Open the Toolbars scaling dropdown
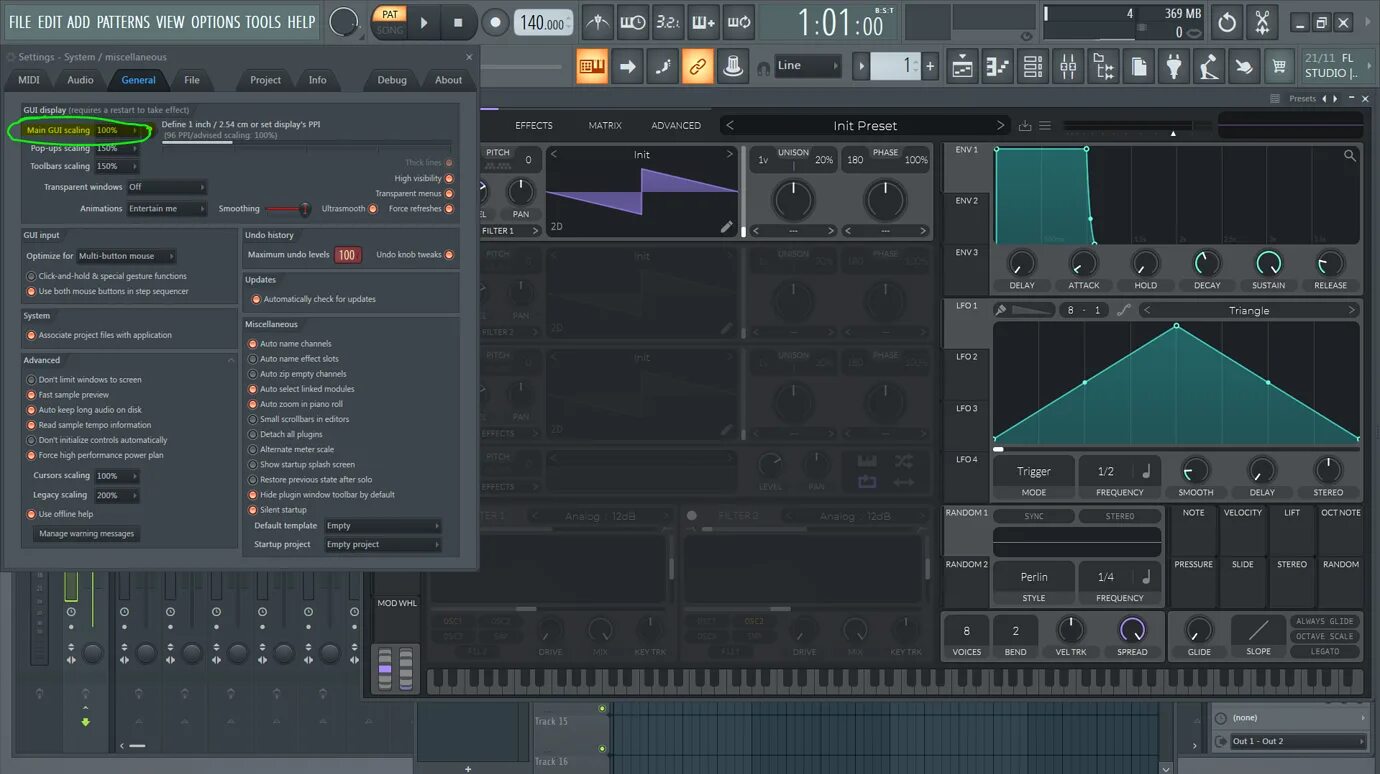 [x=118, y=166]
